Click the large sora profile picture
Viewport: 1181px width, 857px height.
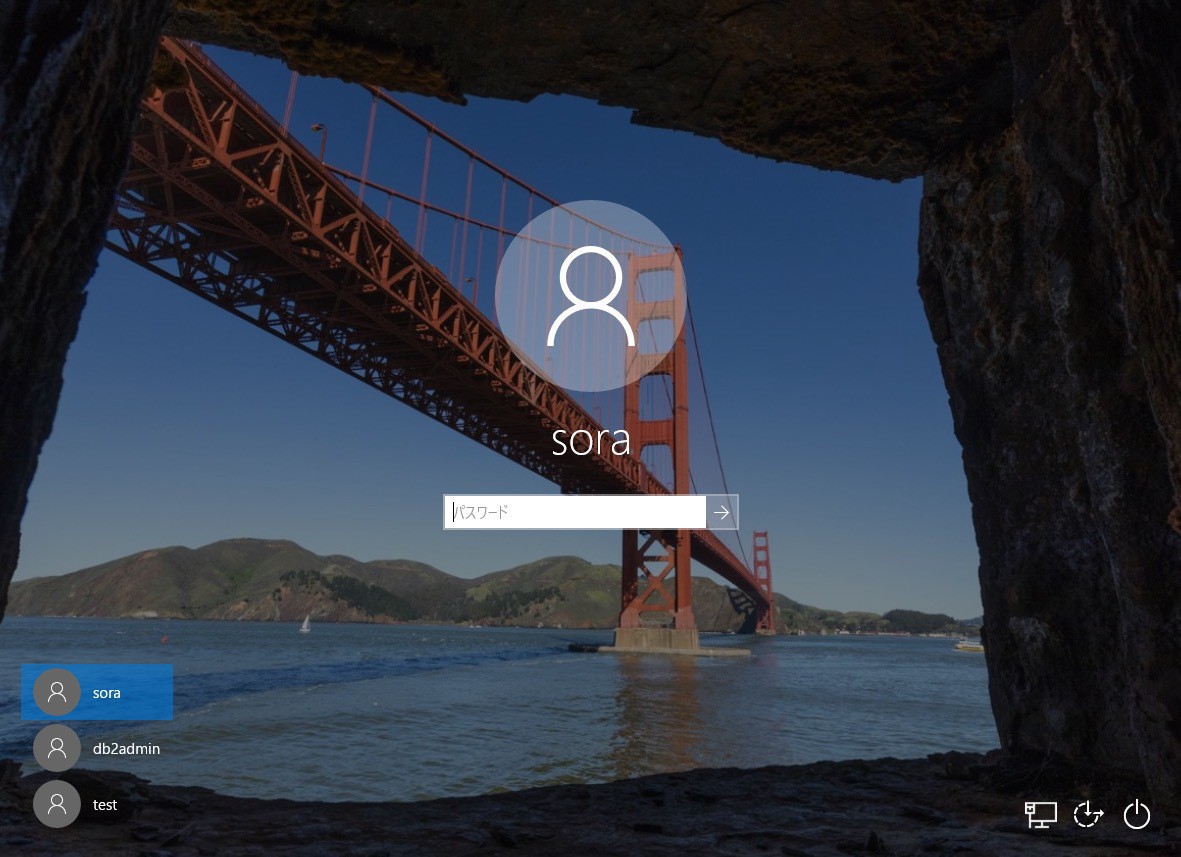pyautogui.click(x=590, y=296)
